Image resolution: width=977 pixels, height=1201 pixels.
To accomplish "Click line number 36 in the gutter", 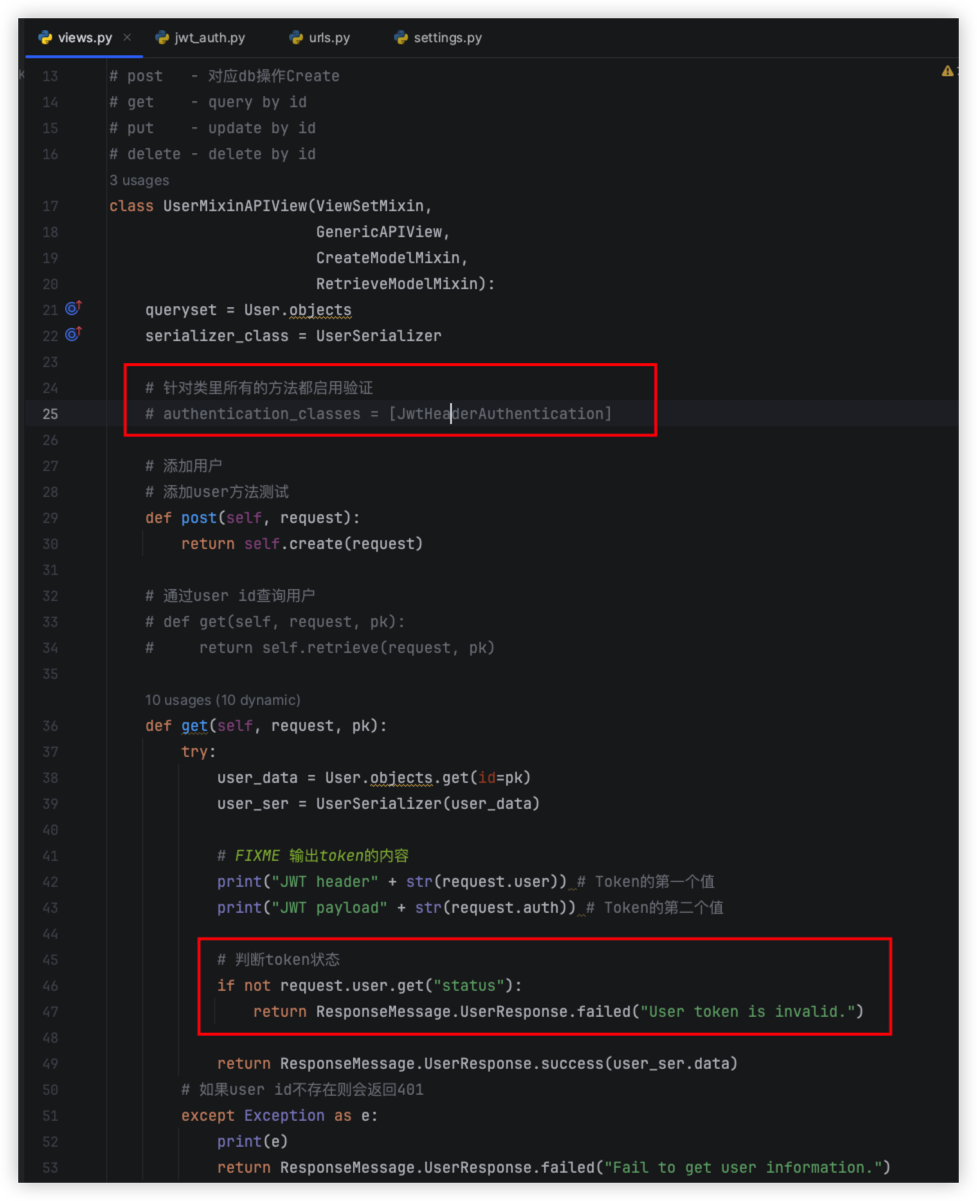I will pyautogui.click(x=50, y=726).
